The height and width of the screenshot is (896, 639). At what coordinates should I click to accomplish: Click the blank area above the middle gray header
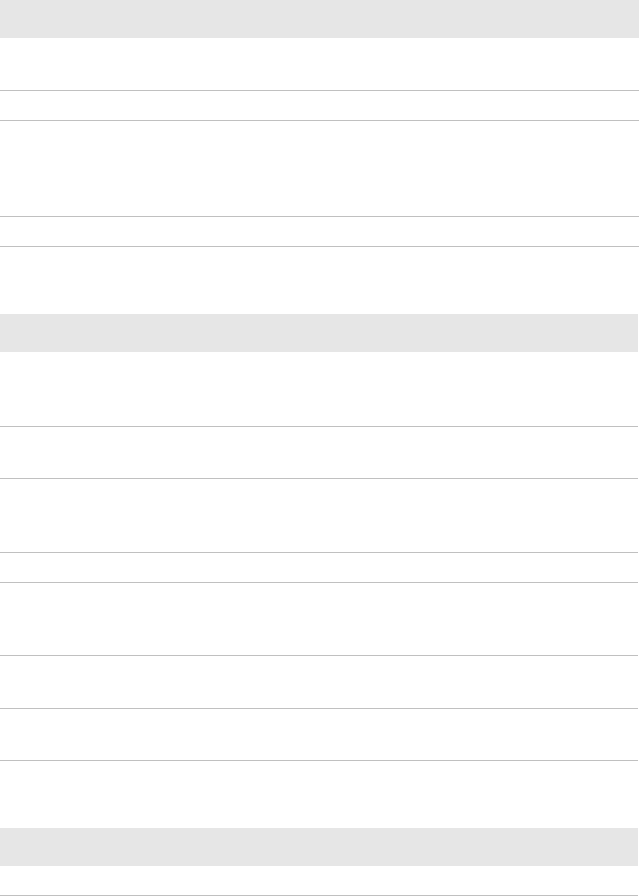pos(320,281)
